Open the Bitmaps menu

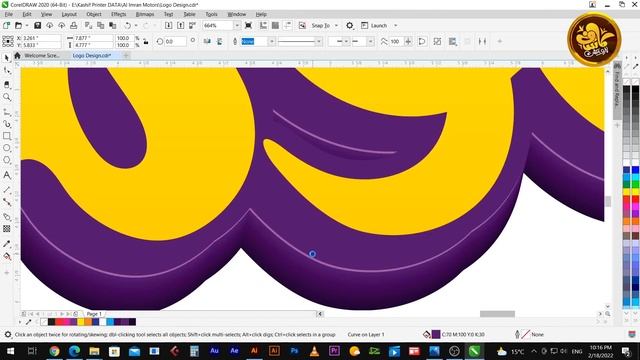[145, 14]
